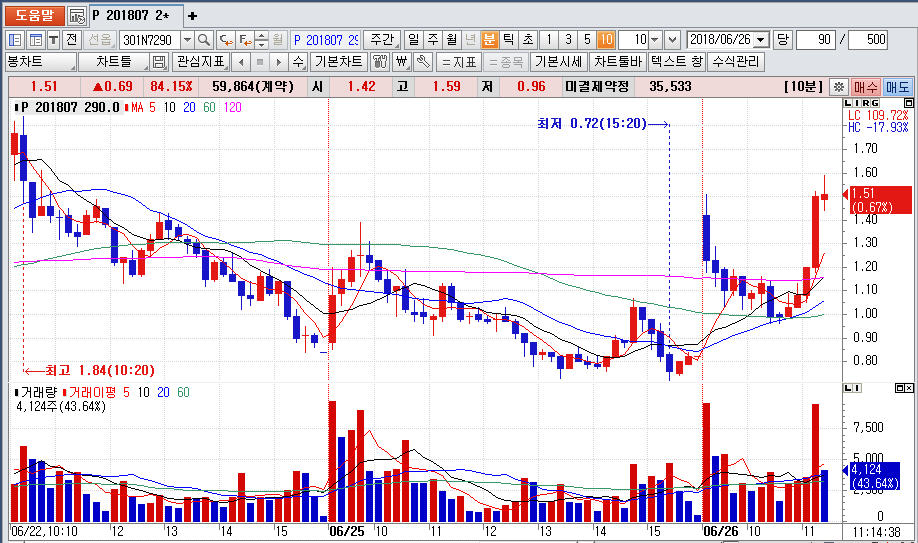Click the magnifier search icon beside the code field
The height and width of the screenshot is (543, 918).
204,40
